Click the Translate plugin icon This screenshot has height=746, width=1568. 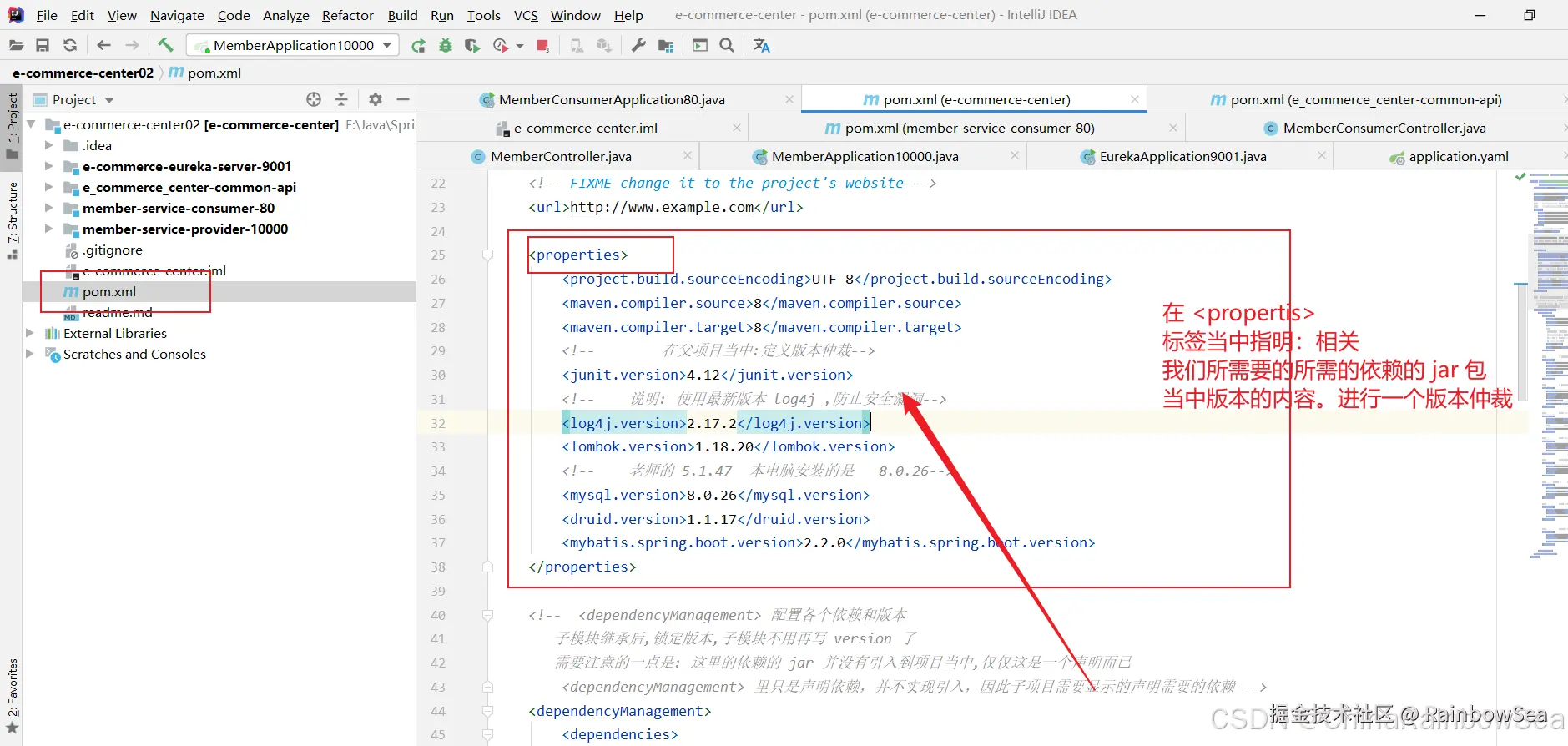[761, 45]
